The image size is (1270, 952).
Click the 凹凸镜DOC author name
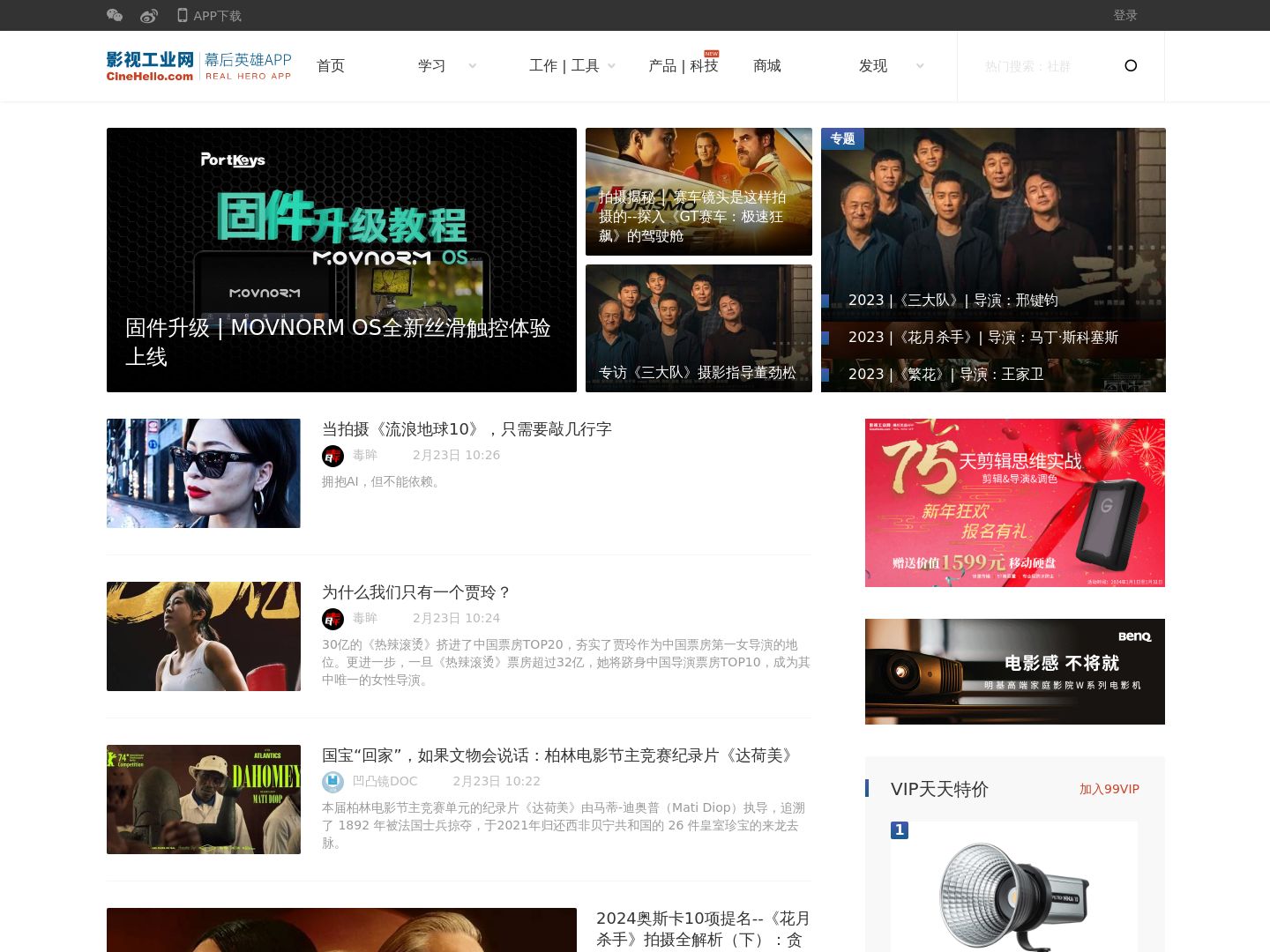coord(385,782)
